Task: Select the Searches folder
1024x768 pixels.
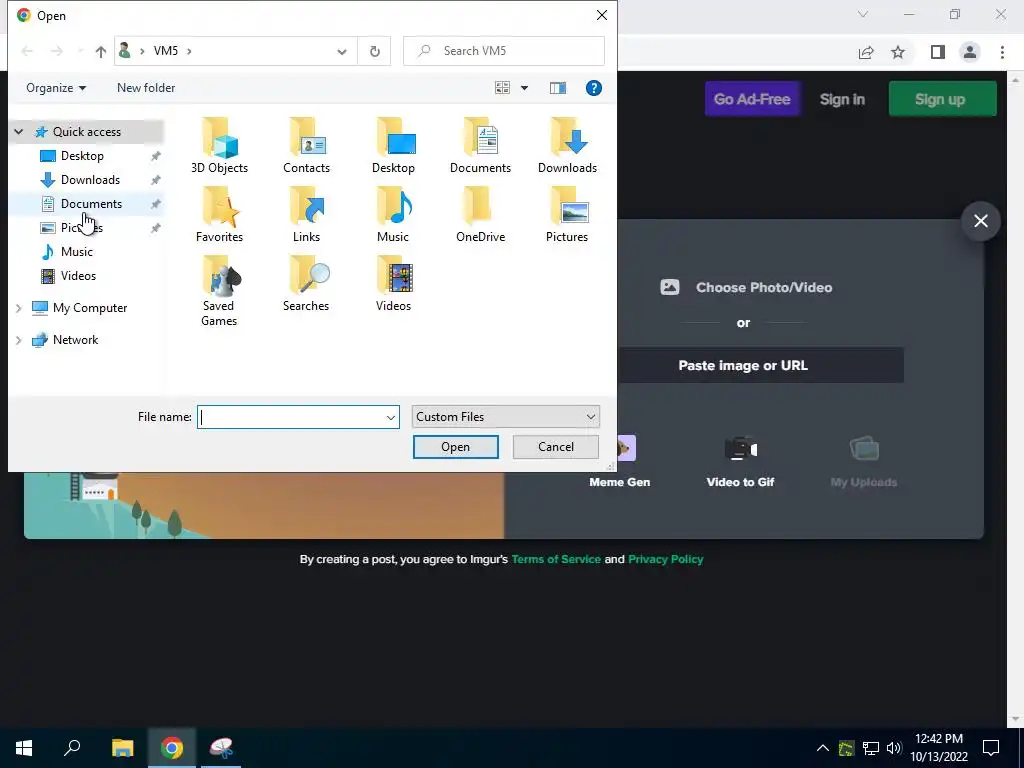Action: 306,283
